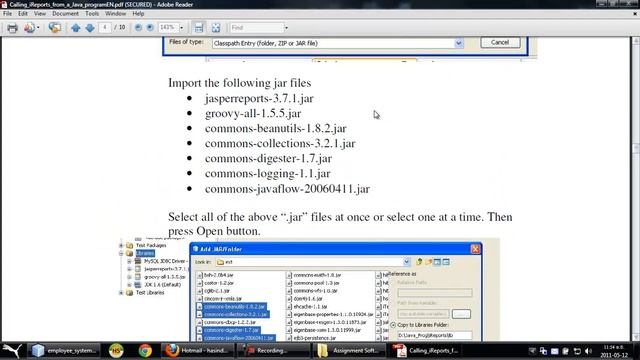Click 'Files of type' combo in document image
The image size is (640, 360).
click(x=338, y=43)
